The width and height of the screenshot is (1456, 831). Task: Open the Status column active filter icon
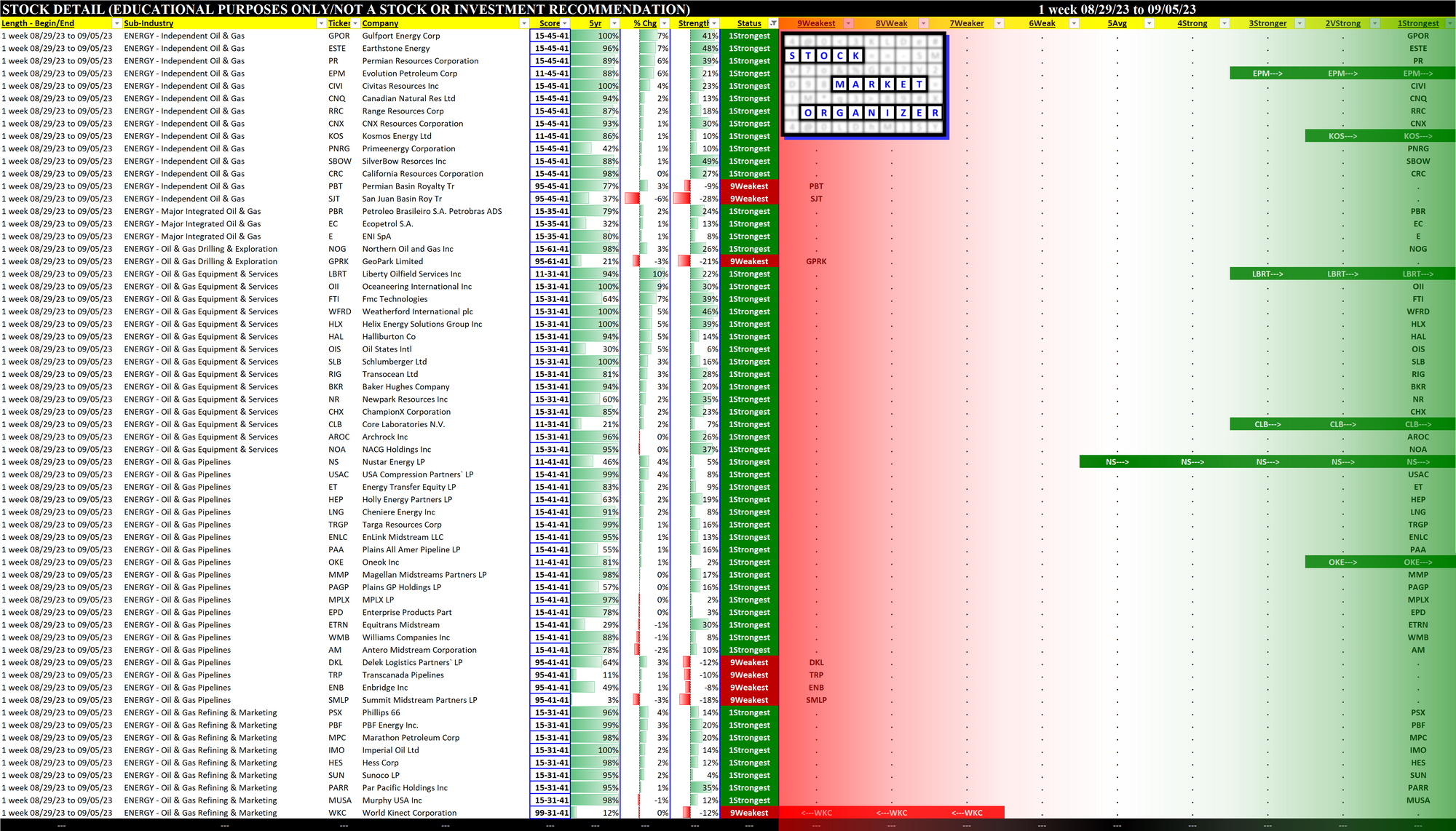773,23
